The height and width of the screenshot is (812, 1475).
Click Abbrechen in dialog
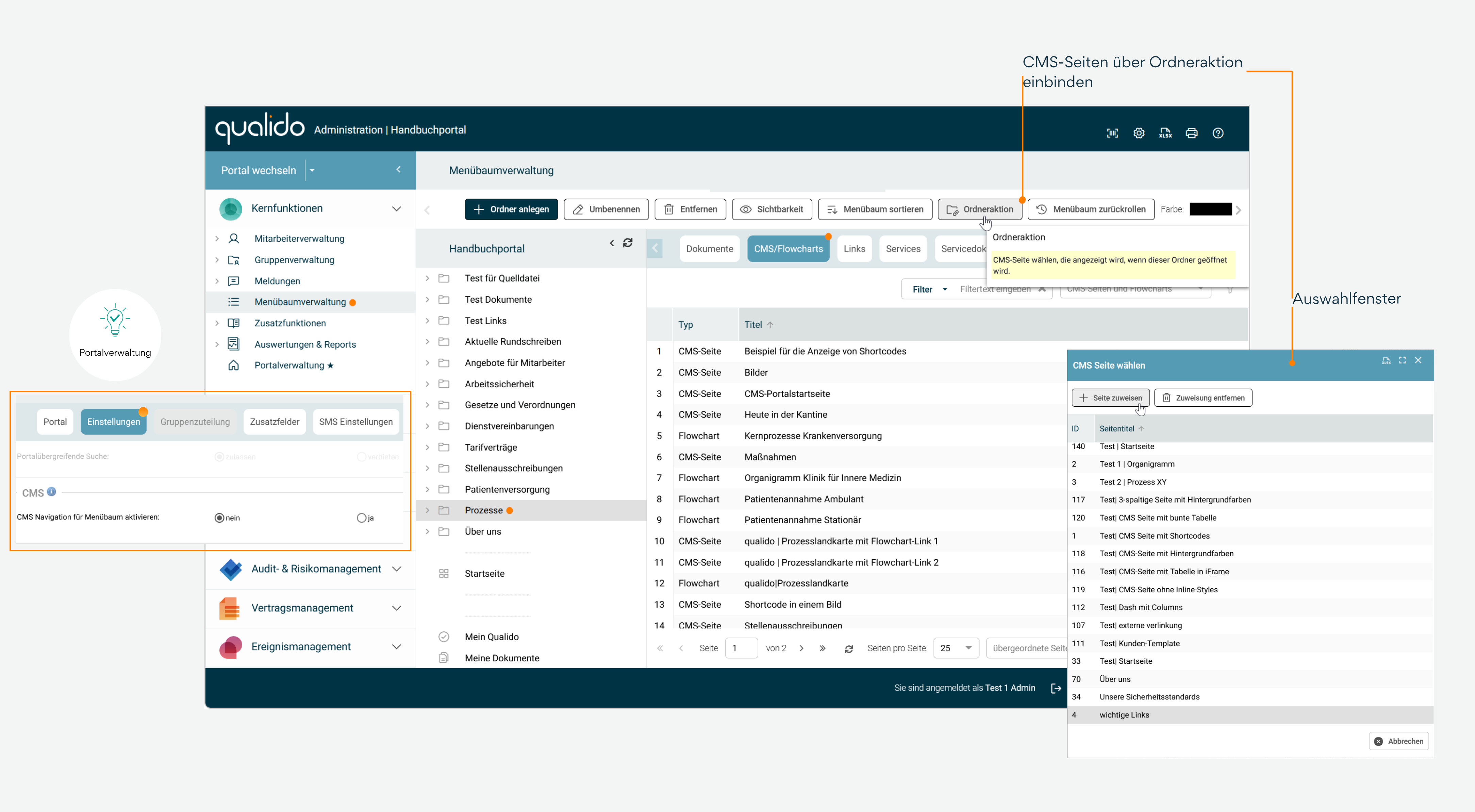(x=1398, y=741)
